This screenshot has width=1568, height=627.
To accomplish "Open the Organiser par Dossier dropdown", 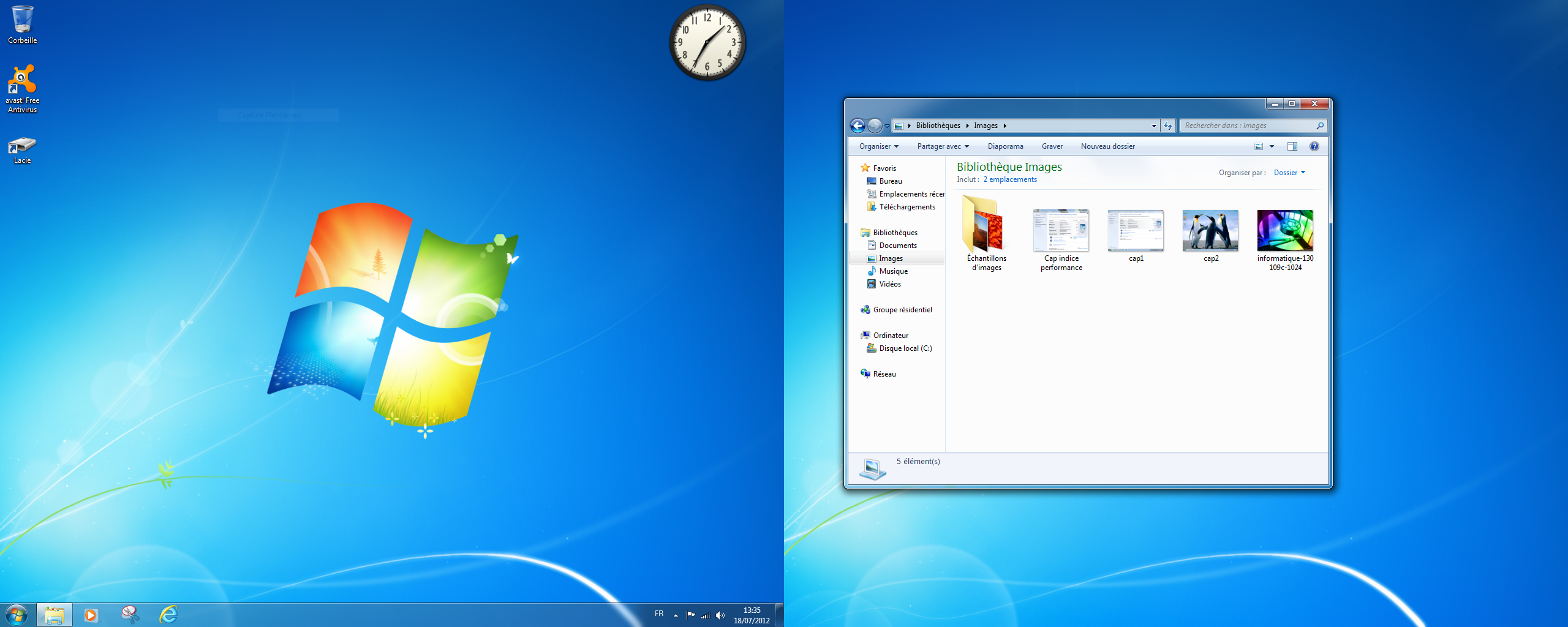I will (1289, 173).
